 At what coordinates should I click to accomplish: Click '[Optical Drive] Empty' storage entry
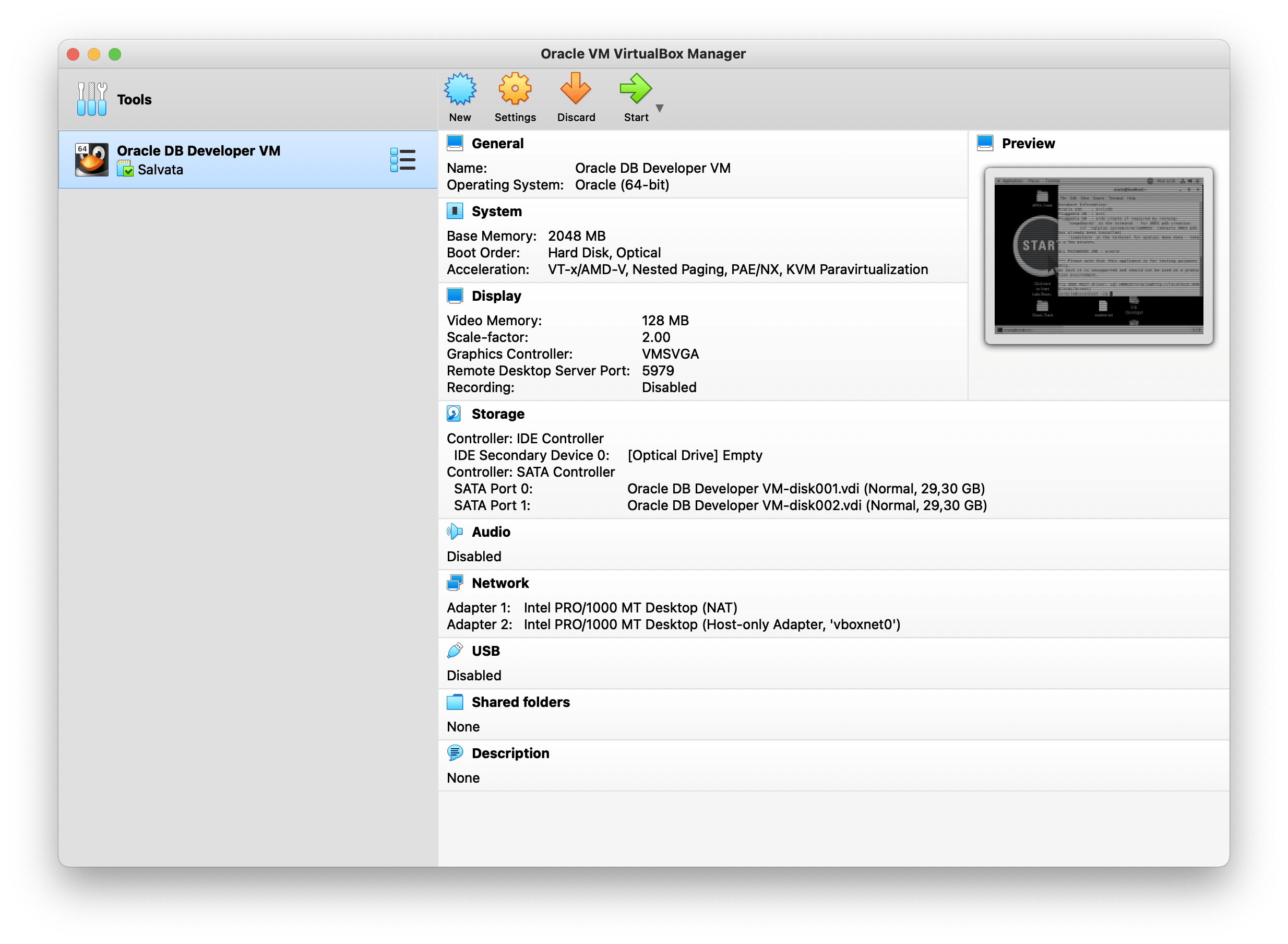pyautogui.click(x=695, y=455)
